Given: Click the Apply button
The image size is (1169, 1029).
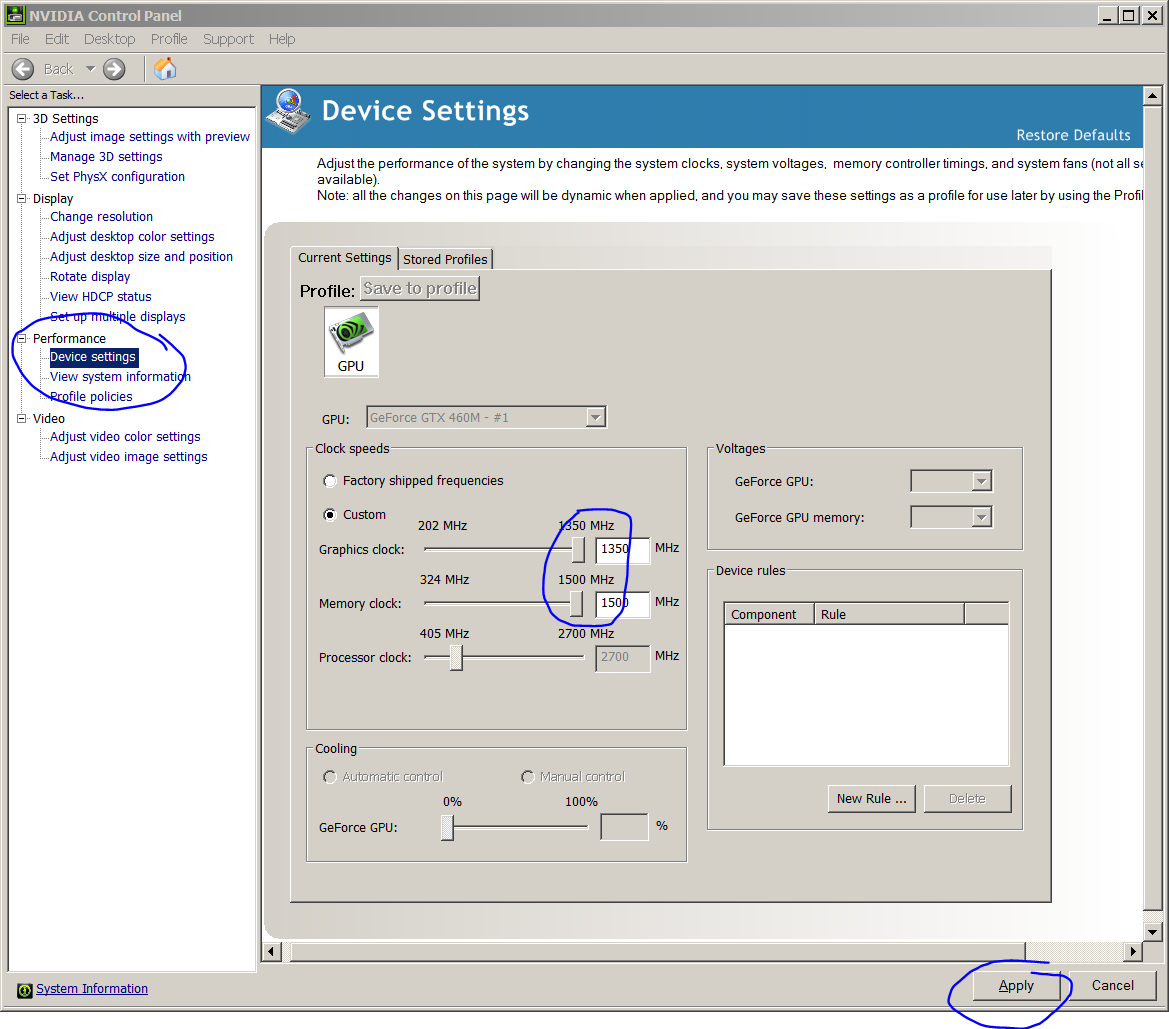Looking at the screenshot, I should [x=1016, y=986].
